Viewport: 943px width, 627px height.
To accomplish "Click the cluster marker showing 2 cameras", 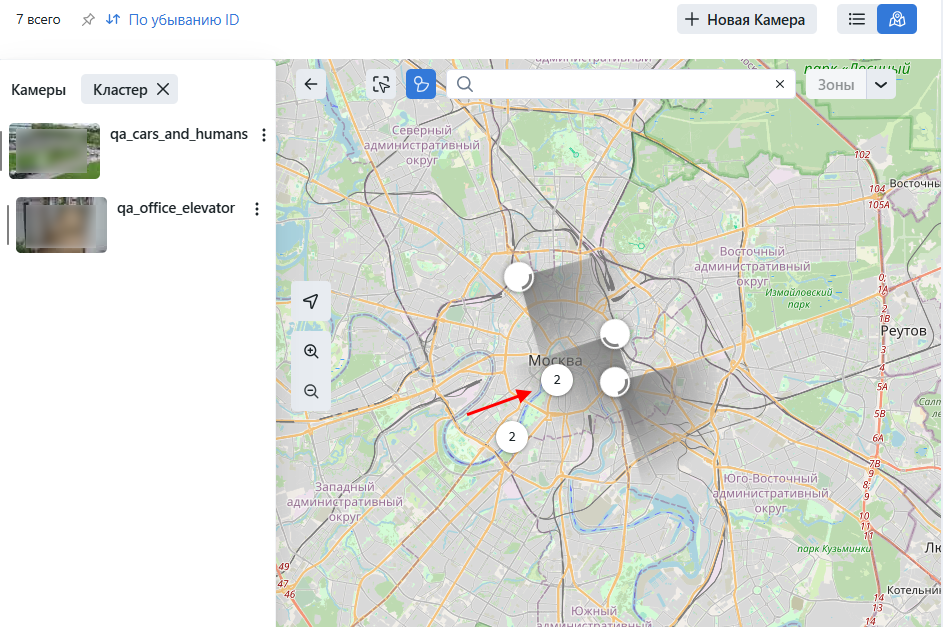I will [557, 380].
